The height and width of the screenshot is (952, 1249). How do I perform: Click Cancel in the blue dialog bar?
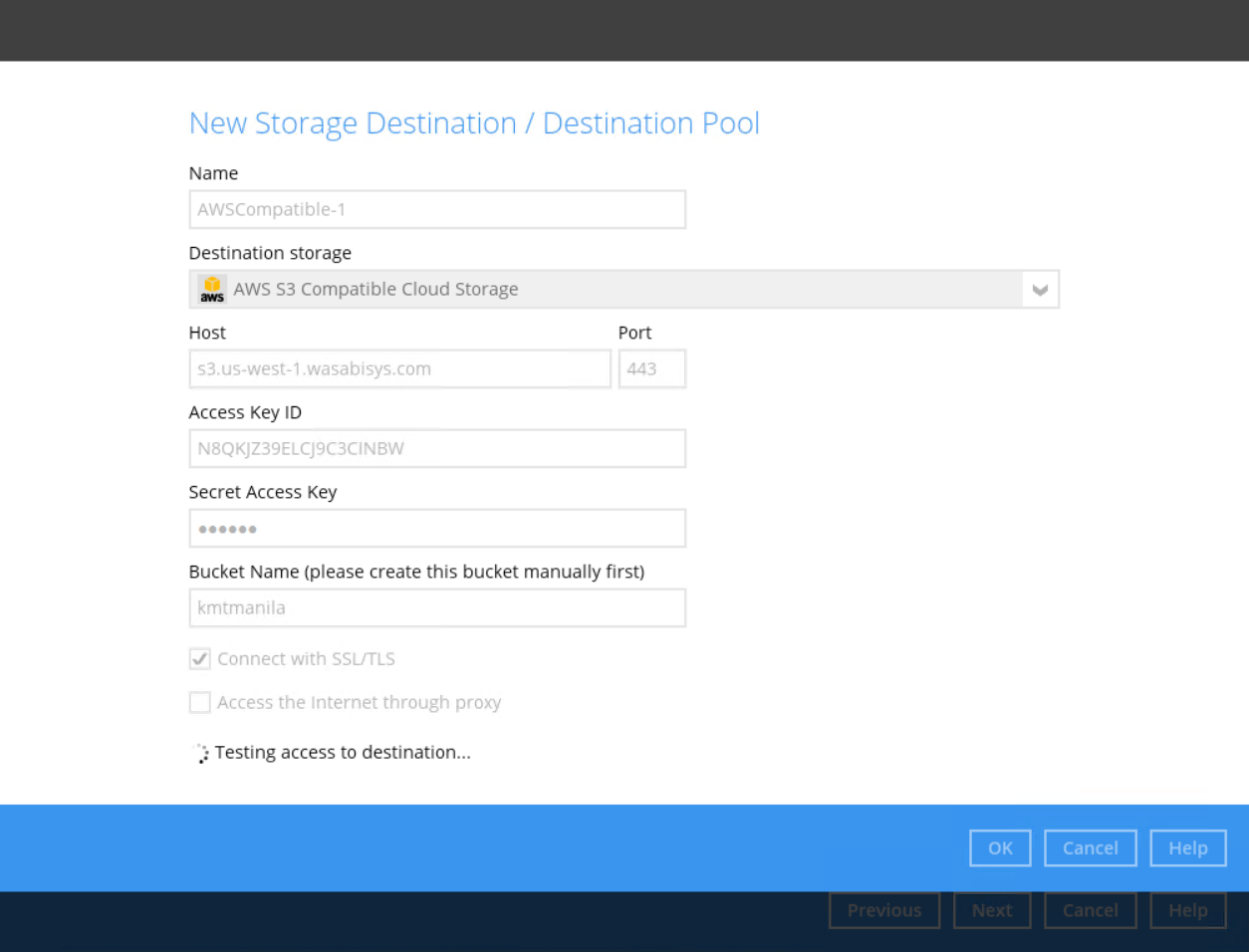1090,848
